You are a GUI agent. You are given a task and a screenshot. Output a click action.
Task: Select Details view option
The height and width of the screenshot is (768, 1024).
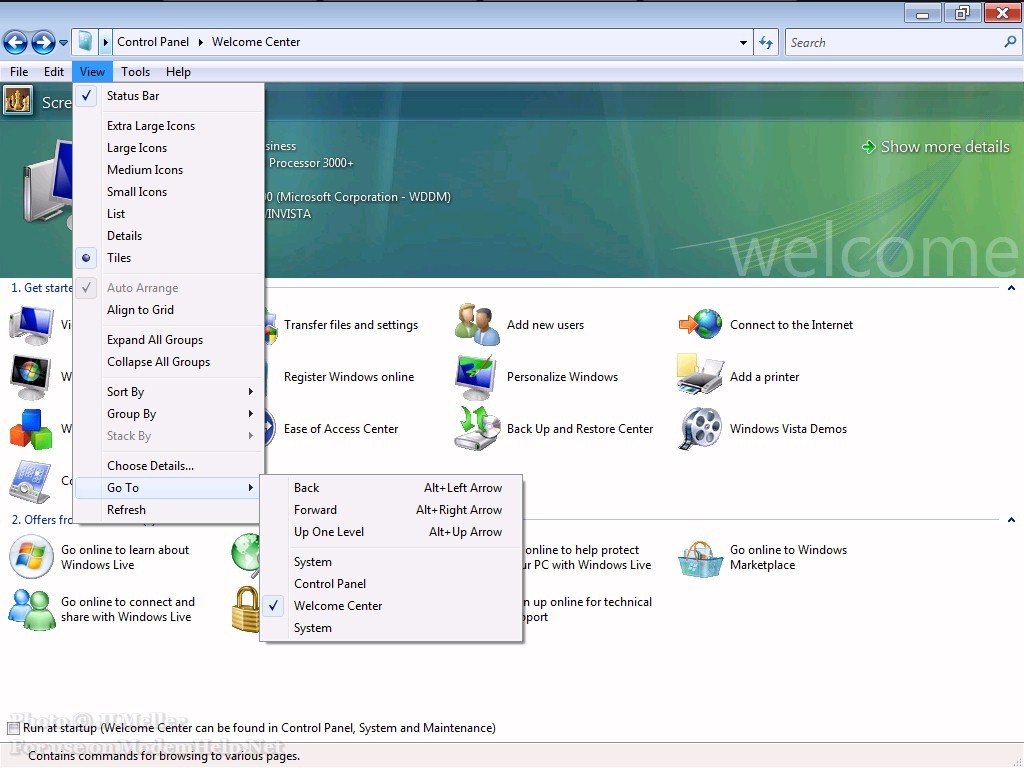[x=170, y=236]
